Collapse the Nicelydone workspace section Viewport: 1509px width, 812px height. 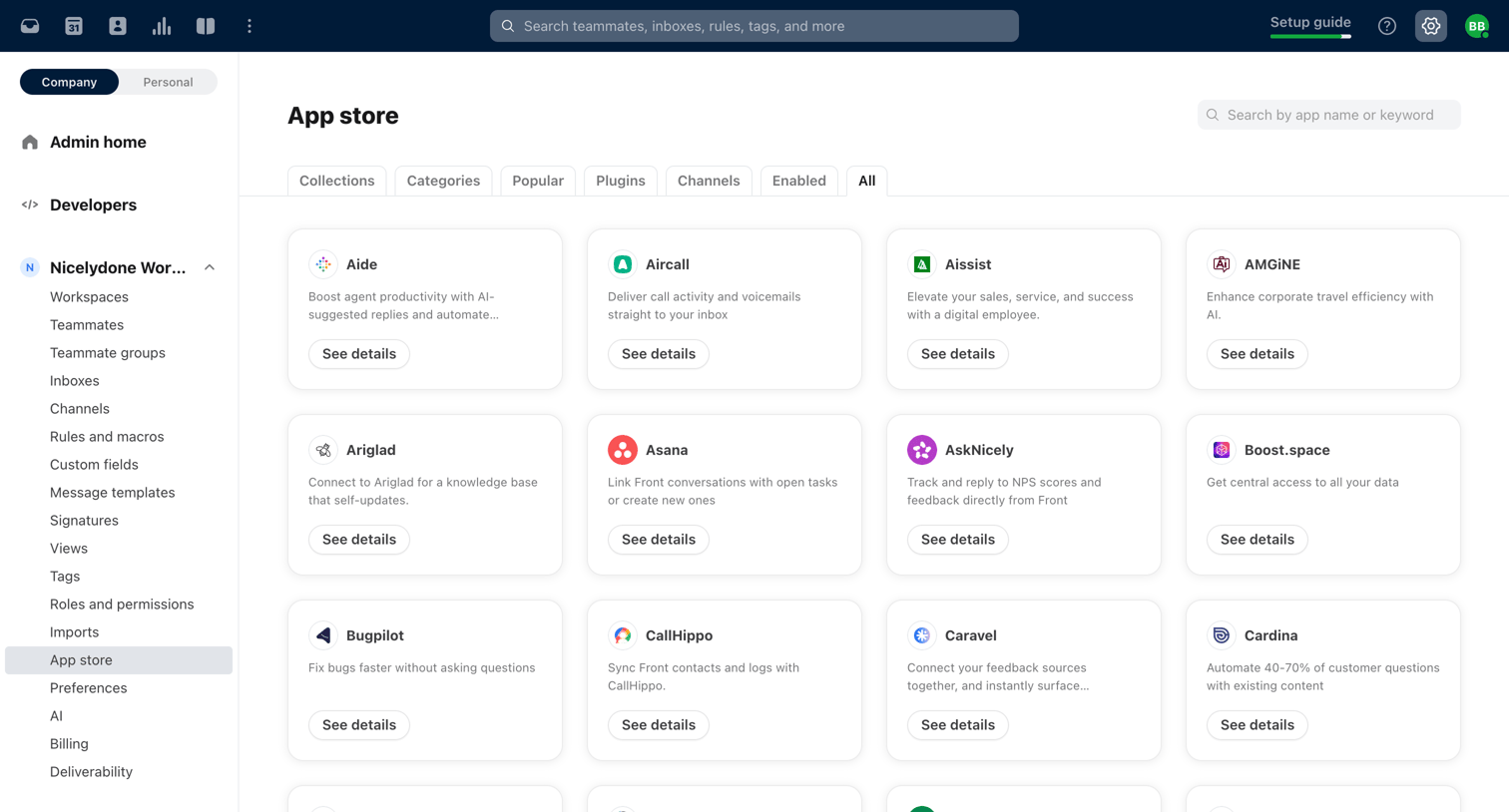[x=210, y=267]
